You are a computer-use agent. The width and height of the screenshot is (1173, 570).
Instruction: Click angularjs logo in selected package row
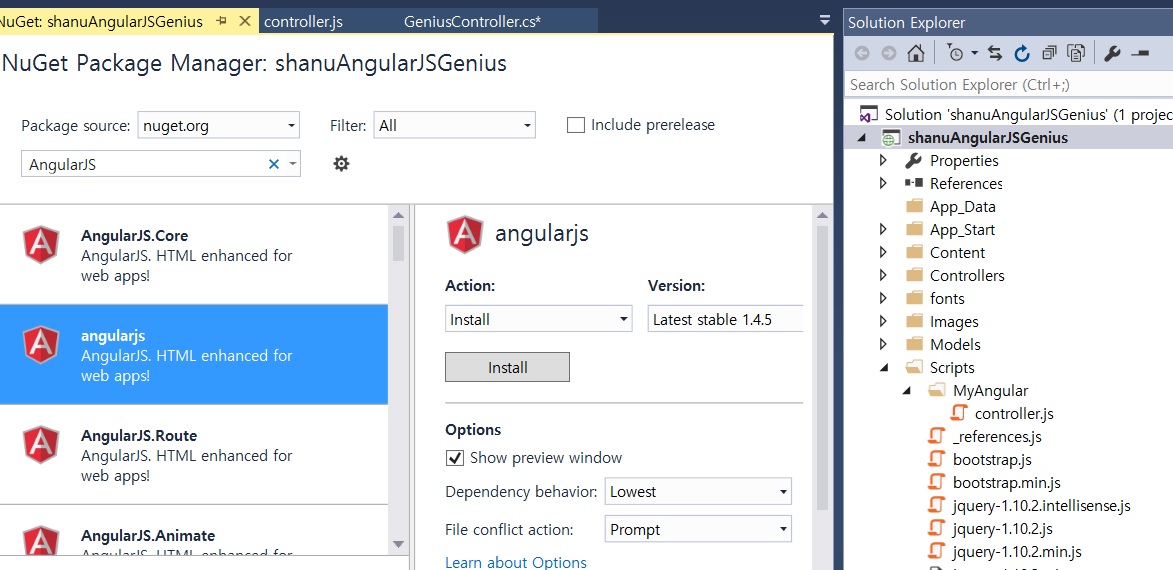click(x=41, y=346)
